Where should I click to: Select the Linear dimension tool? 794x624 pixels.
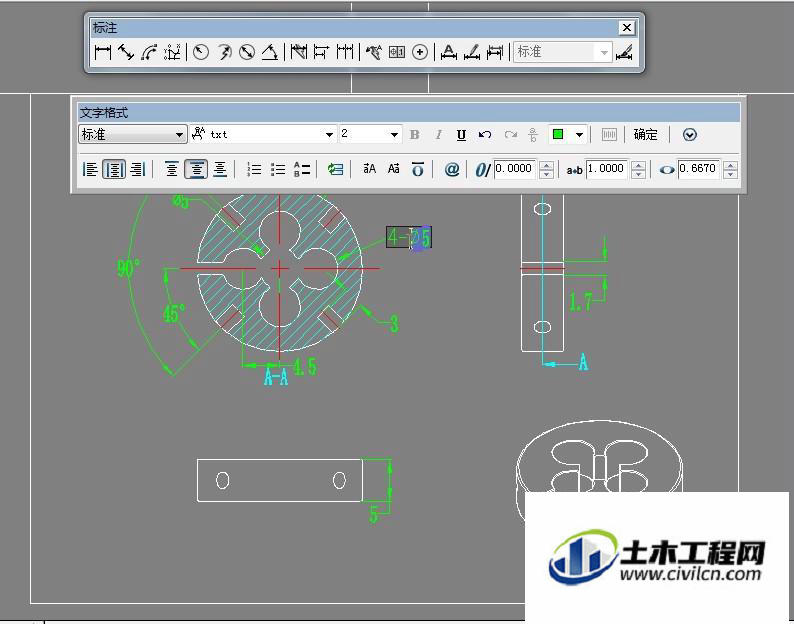tap(103, 52)
